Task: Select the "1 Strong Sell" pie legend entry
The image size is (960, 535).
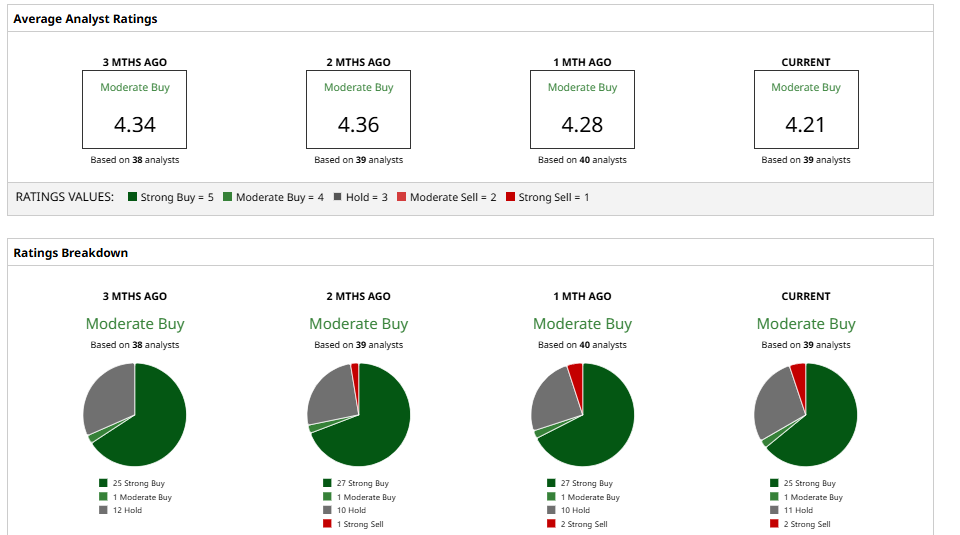Action: pos(359,524)
